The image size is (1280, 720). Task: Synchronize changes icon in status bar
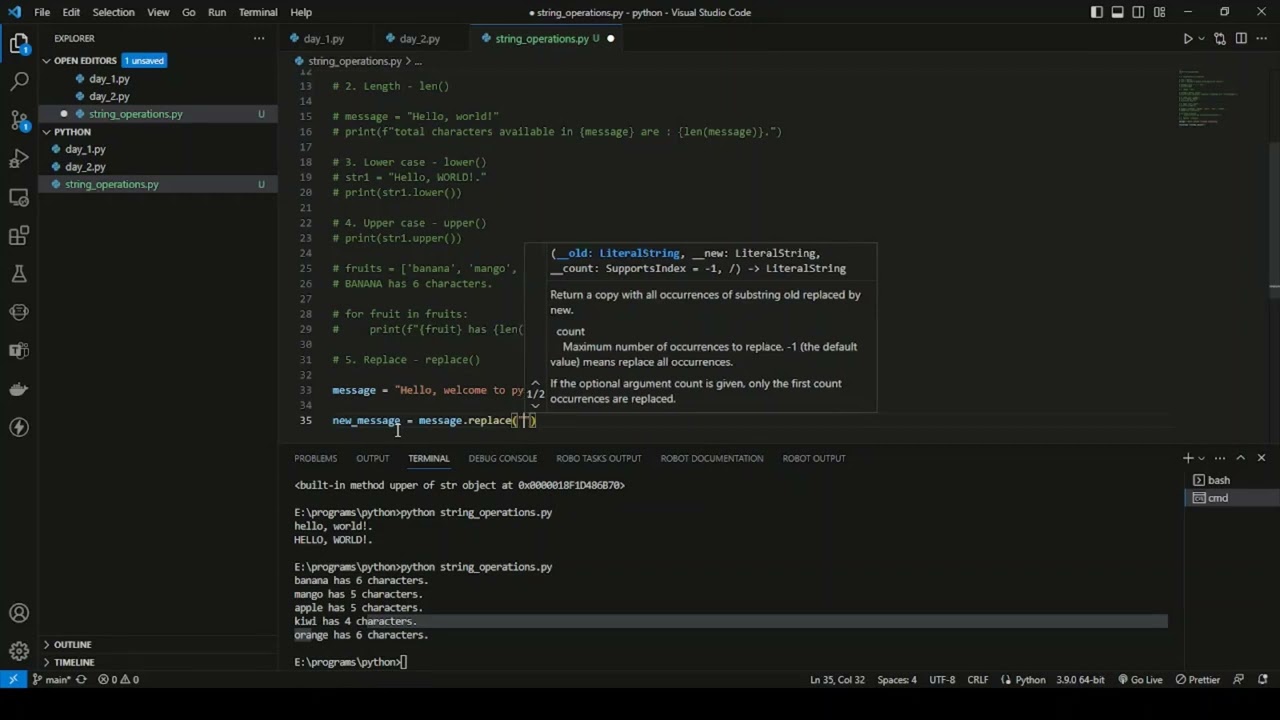[x=81, y=680]
